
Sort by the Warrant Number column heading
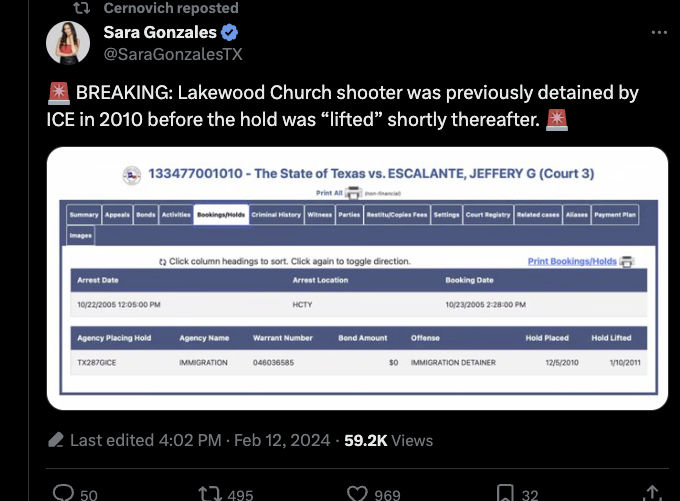tap(283, 338)
